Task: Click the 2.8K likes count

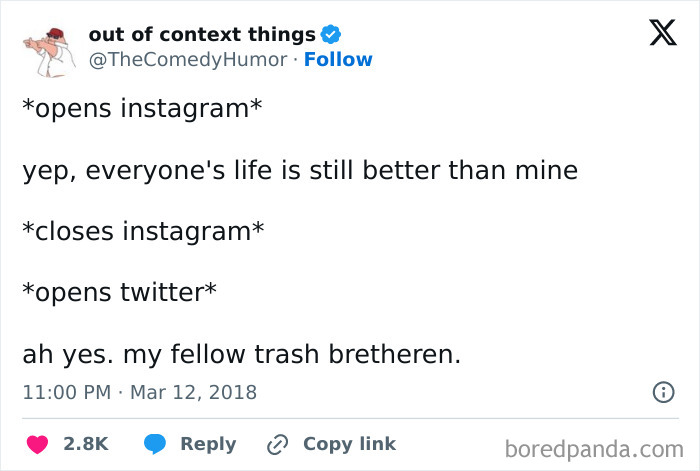Action: tap(85, 444)
